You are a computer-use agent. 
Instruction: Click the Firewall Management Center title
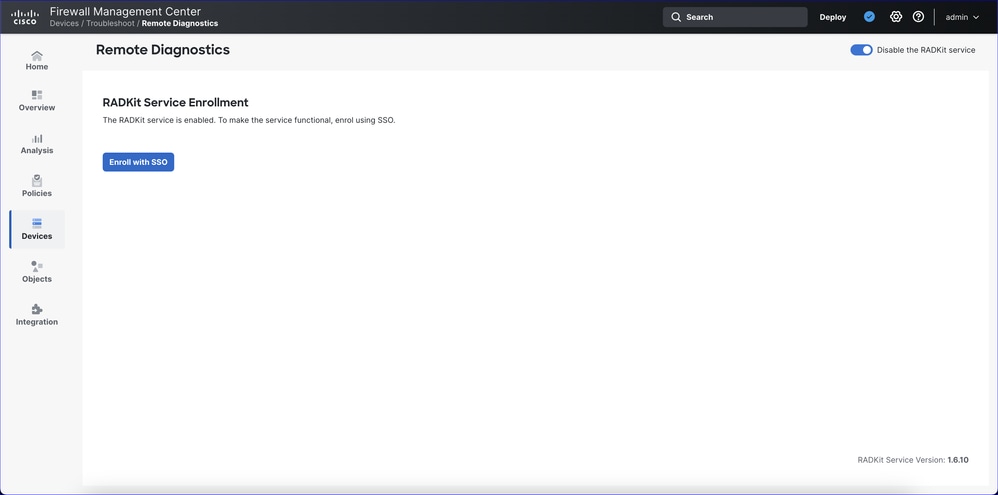[x=125, y=11]
